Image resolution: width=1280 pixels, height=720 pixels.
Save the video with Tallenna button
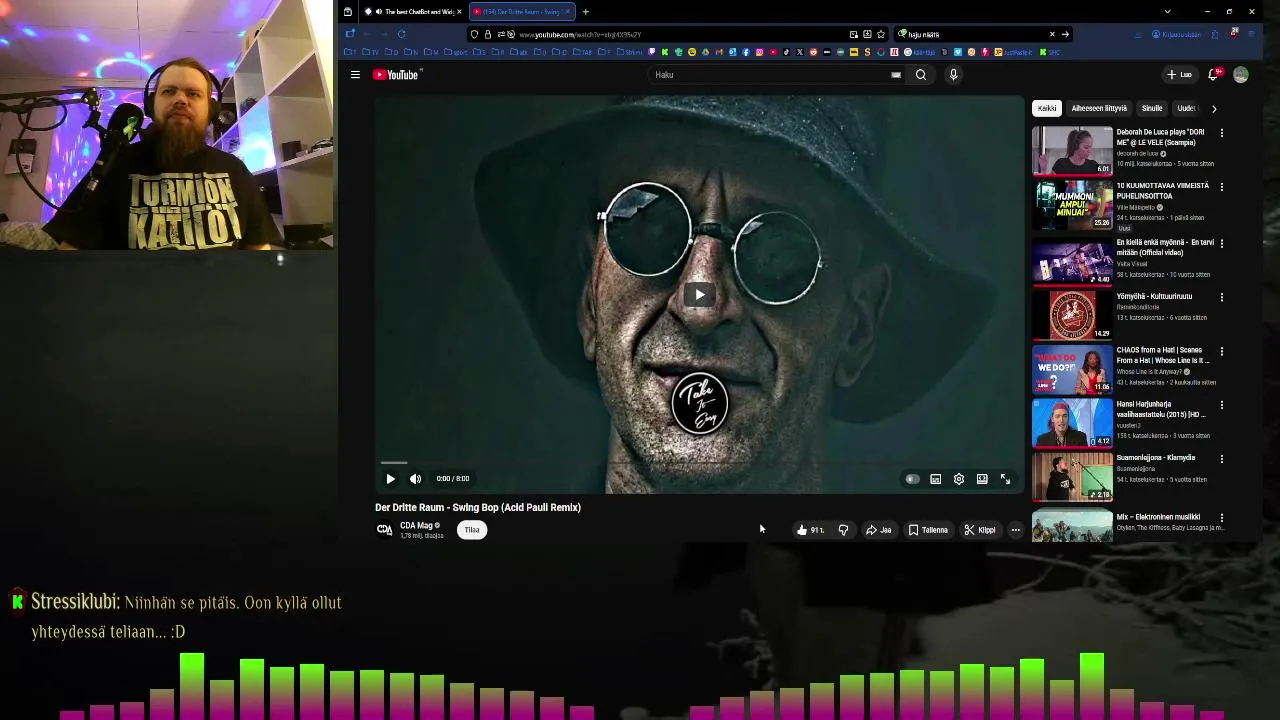point(928,530)
